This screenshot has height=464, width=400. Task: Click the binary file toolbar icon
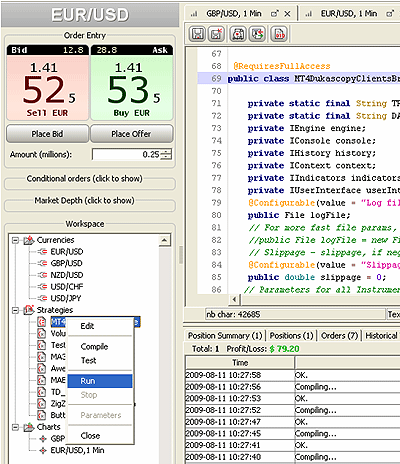279,34
